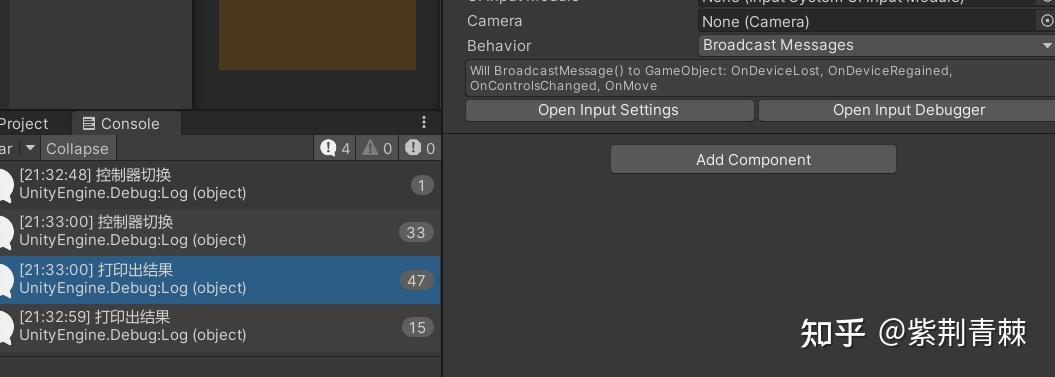
Task: Click Open Input Debugger button
Action: pos(908,110)
